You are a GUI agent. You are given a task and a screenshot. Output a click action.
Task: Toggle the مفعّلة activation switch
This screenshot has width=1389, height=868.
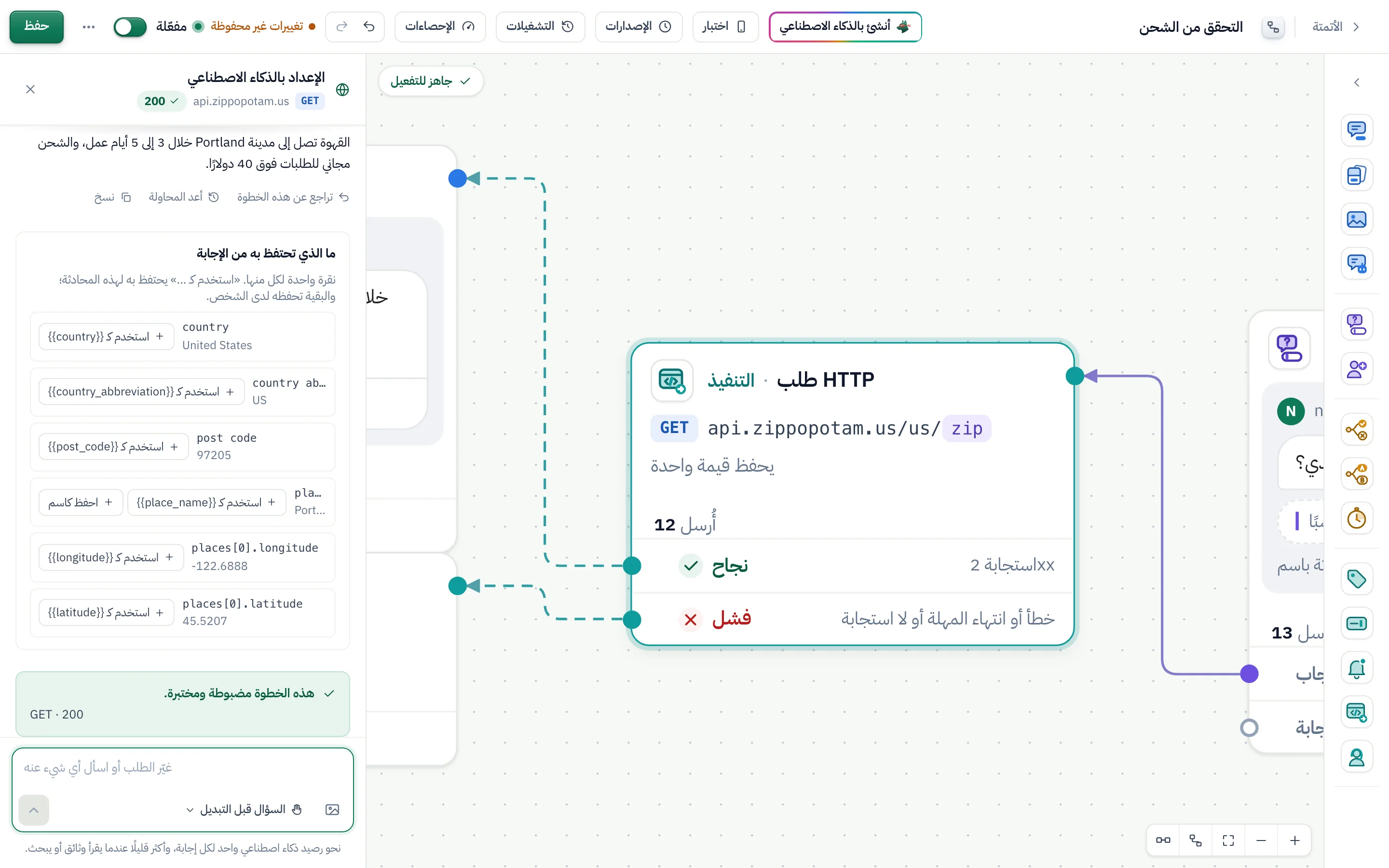pyautogui.click(x=130, y=27)
